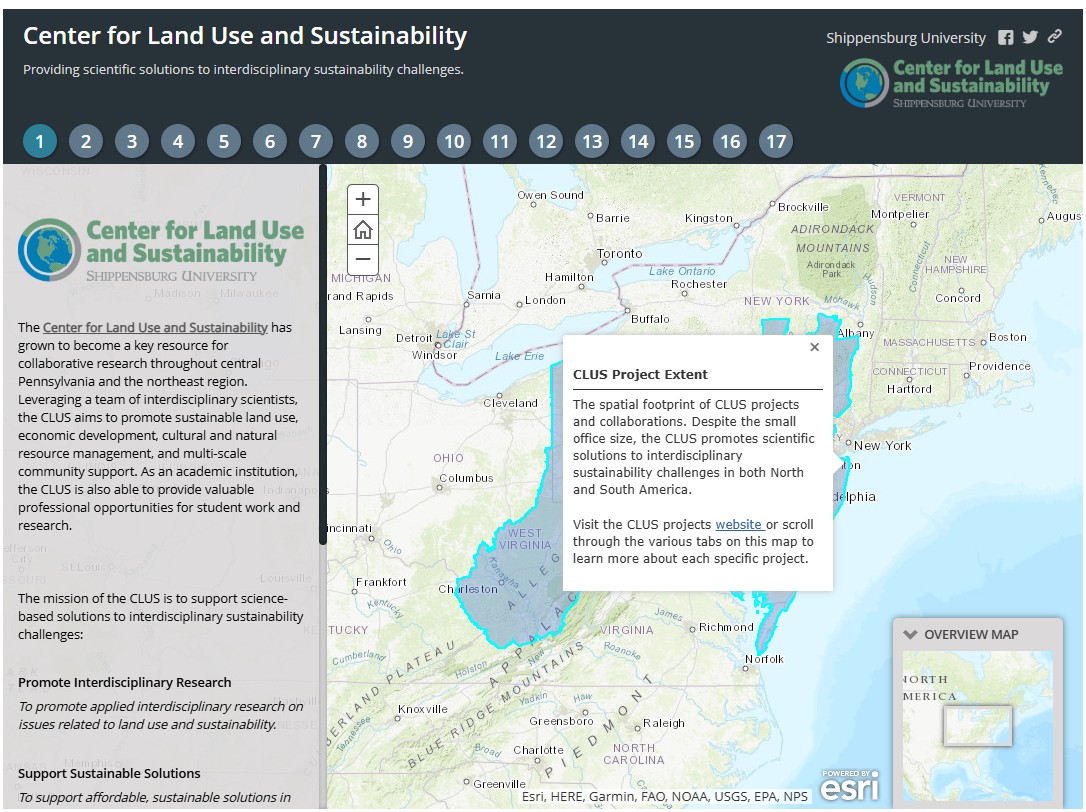Open the Facebook share icon
The image size is (1086, 812).
[1006, 38]
